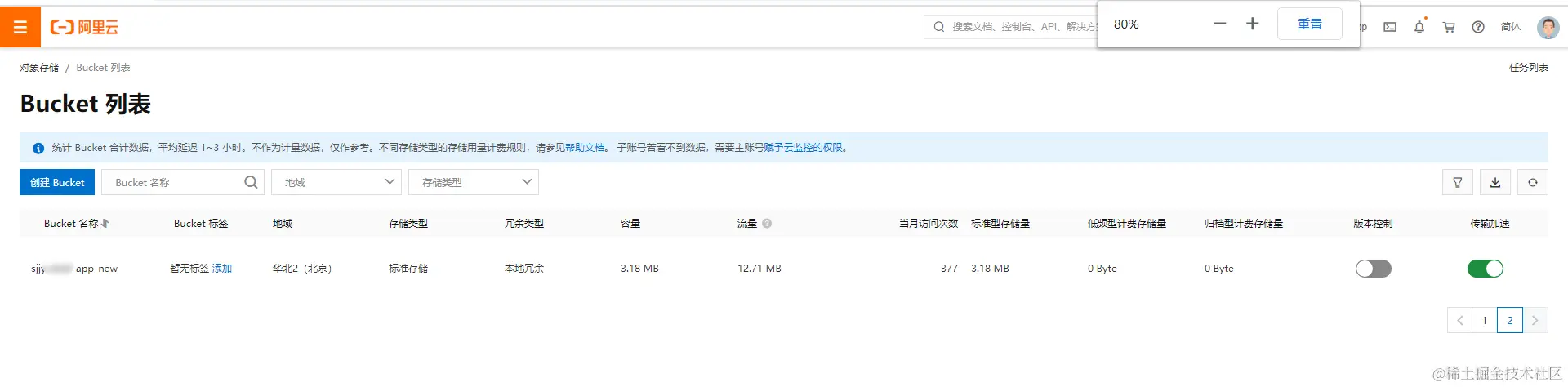
Task: Toggle 版本控制 versioning switch on
Action: tap(1374, 269)
